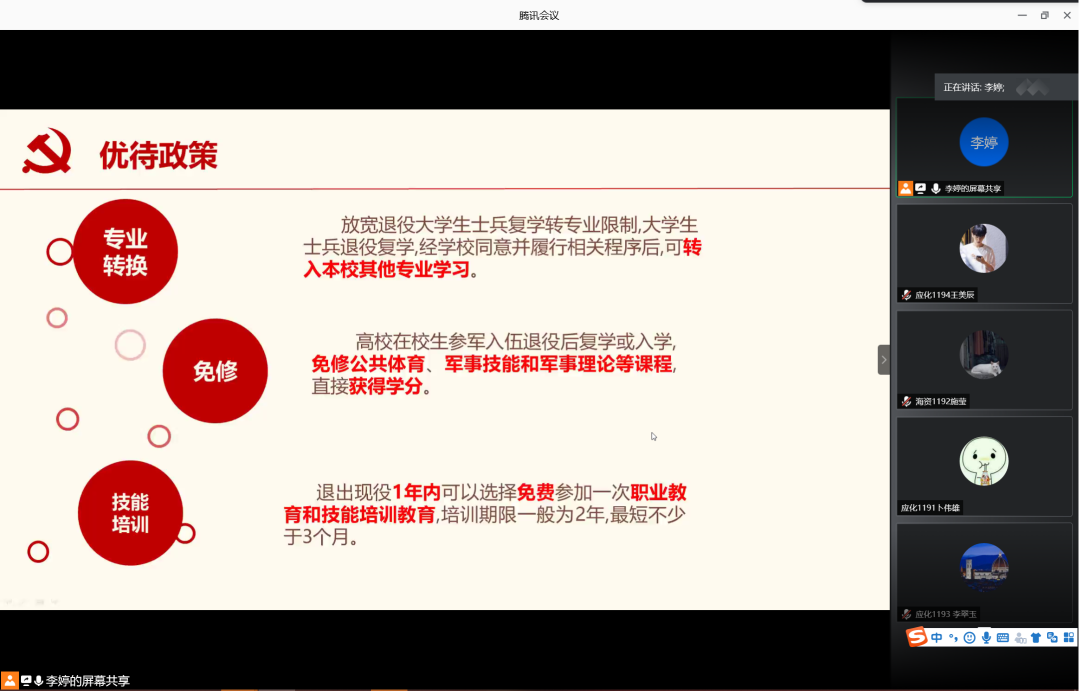Image resolution: width=1080 pixels, height=691 pixels.
Task: Toggle Chinese/English input mode (中)
Action: [x=937, y=637]
